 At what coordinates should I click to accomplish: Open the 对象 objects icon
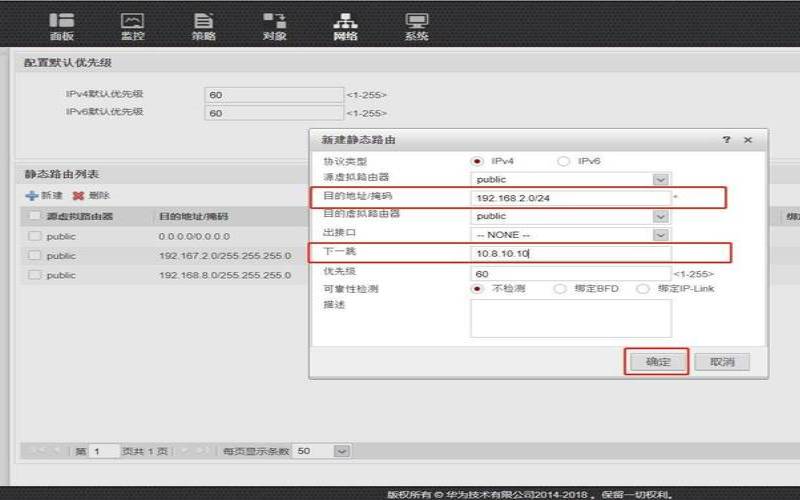click(x=274, y=21)
